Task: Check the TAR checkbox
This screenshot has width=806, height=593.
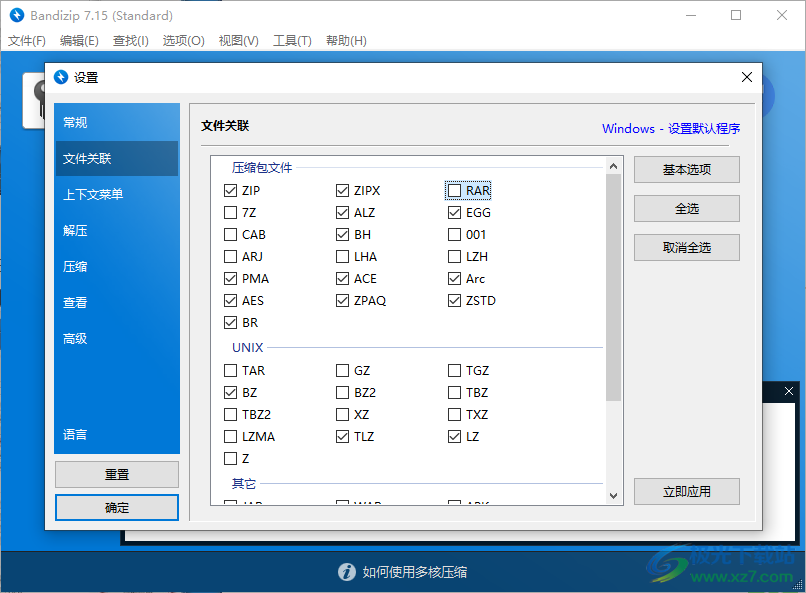Action: click(230, 370)
